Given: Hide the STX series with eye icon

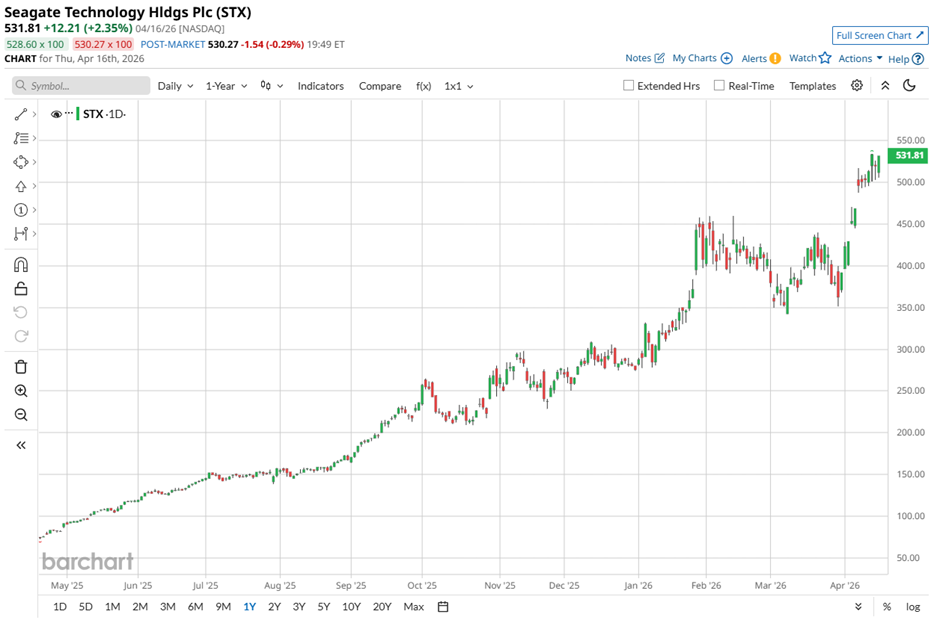Looking at the screenshot, I should click(x=57, y=114).
